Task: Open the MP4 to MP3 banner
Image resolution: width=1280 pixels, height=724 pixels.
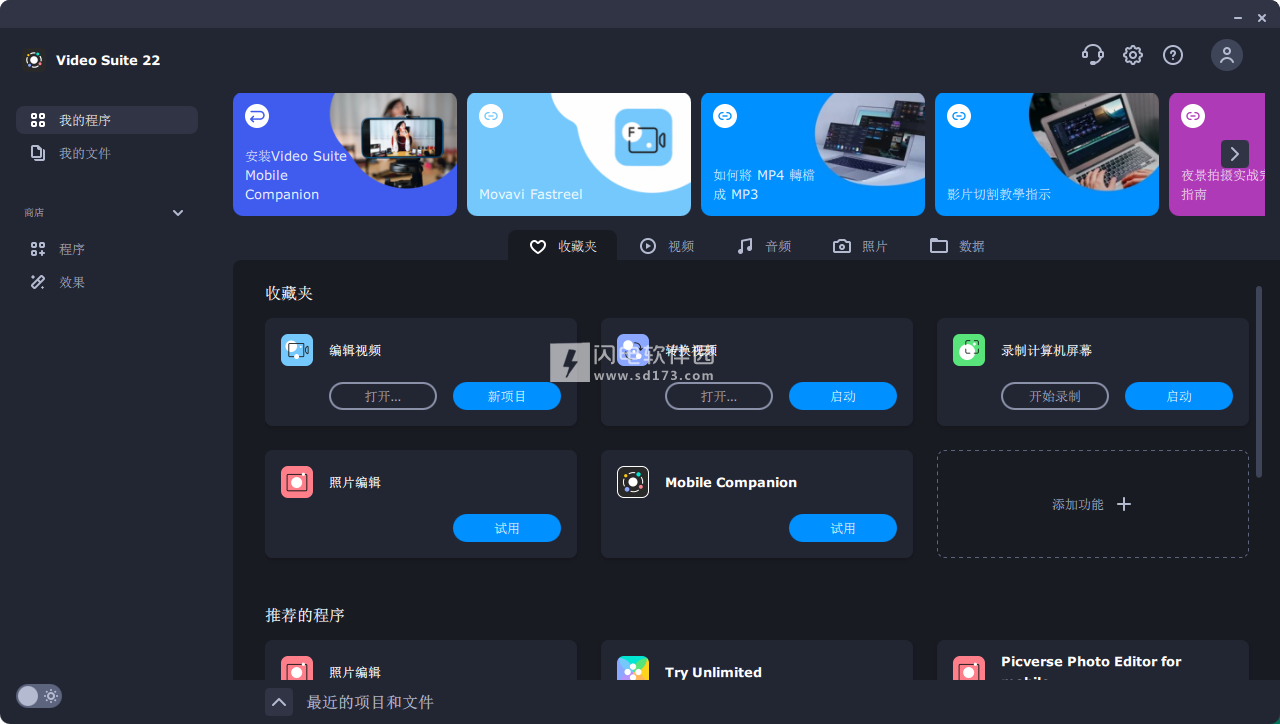Action: point(813,154)
